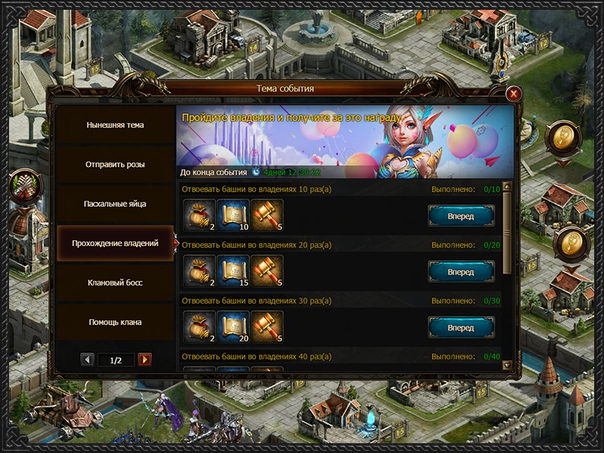The image size is (604, 453).
Task: Click scrollbar down arrow in quest list
Action: coord(507,365)
